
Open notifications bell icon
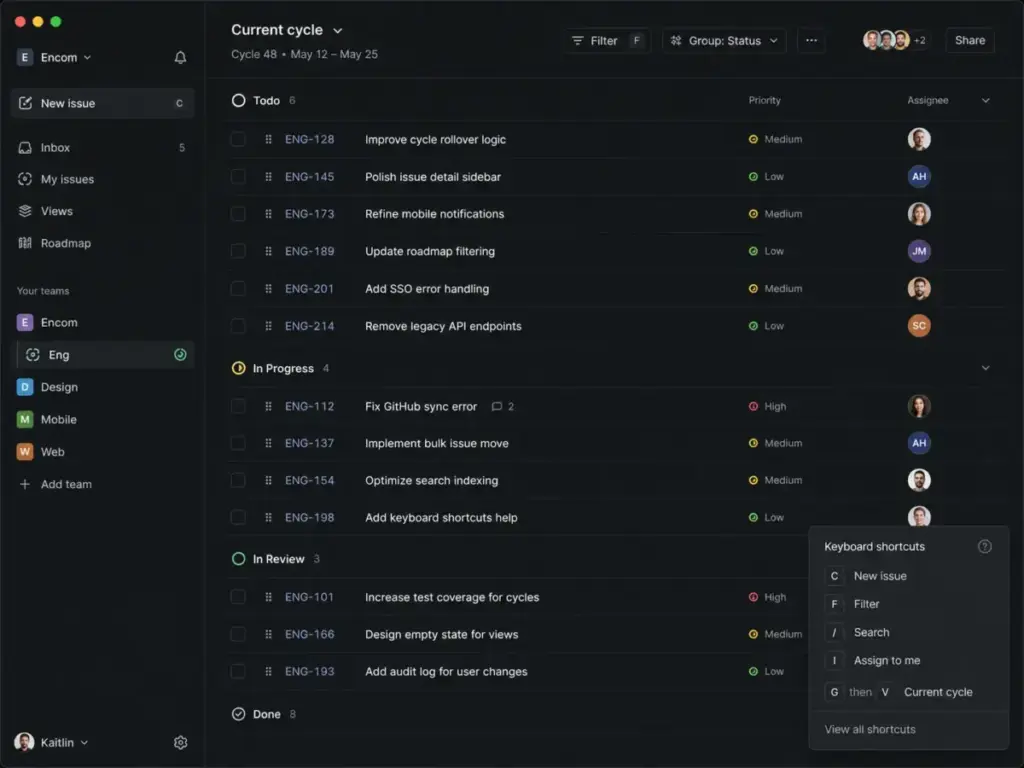tap(180, 57)
